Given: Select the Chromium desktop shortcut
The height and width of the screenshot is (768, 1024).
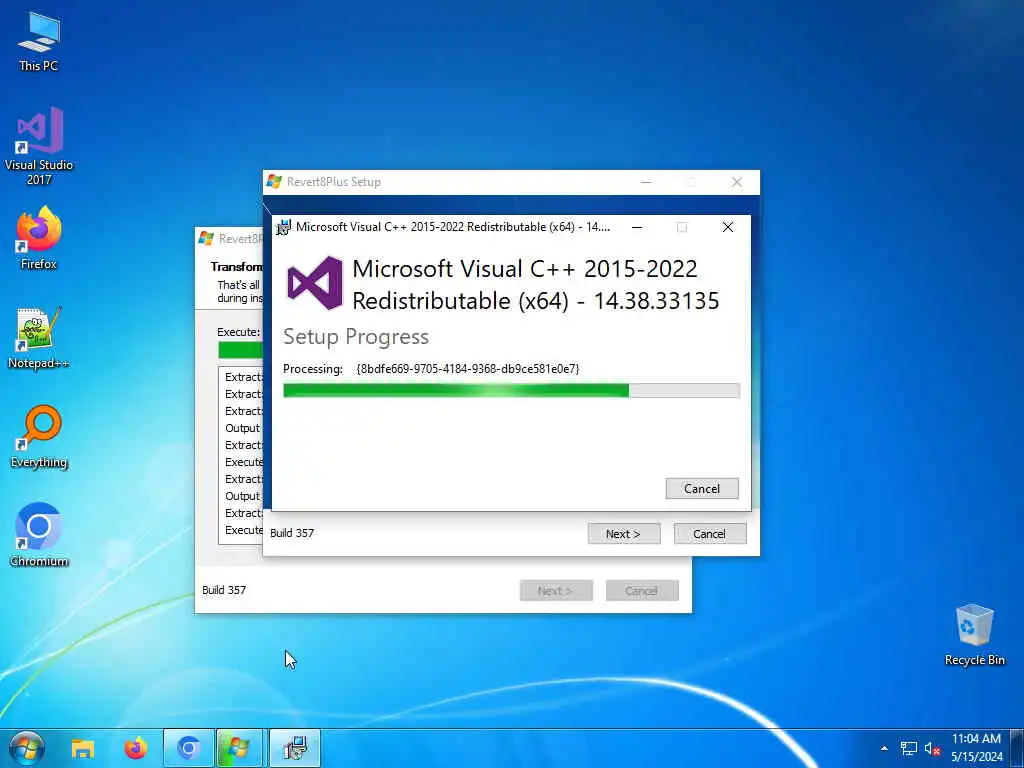Looking at the screenshot, I should [x=39, y=536].
